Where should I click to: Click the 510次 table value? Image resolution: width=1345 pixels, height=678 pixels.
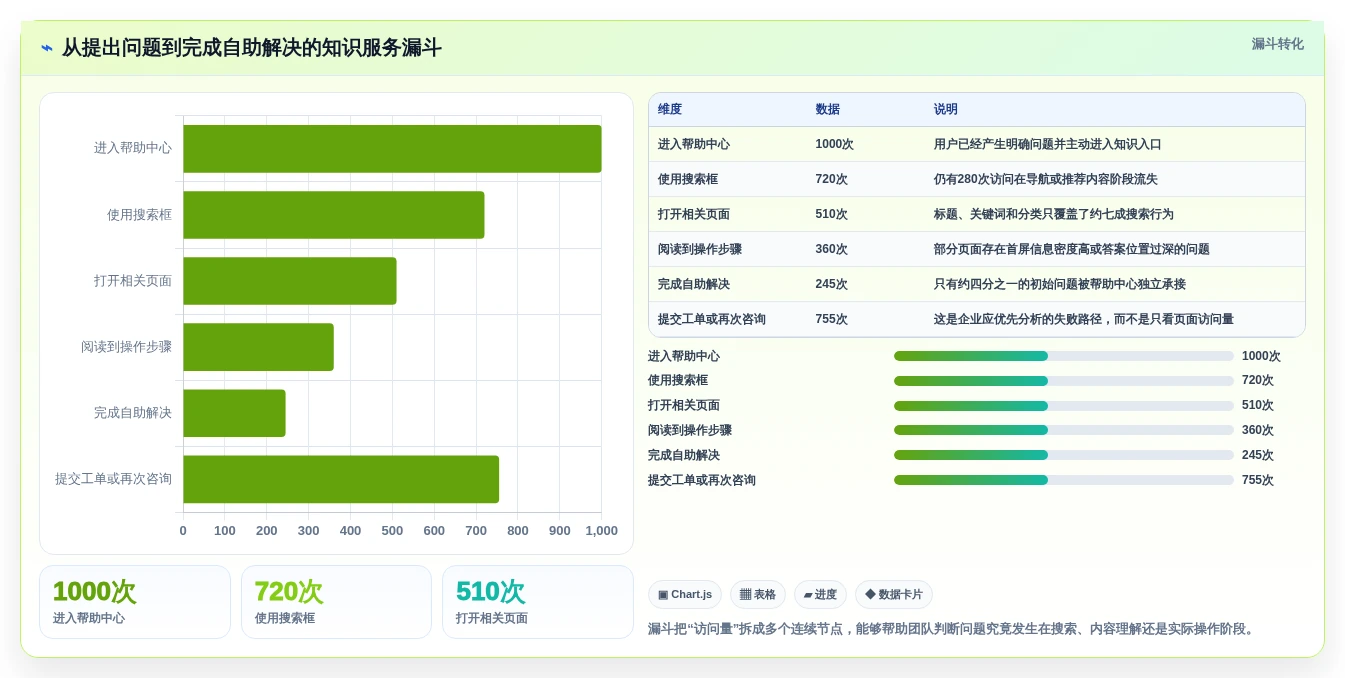[832, 214]
